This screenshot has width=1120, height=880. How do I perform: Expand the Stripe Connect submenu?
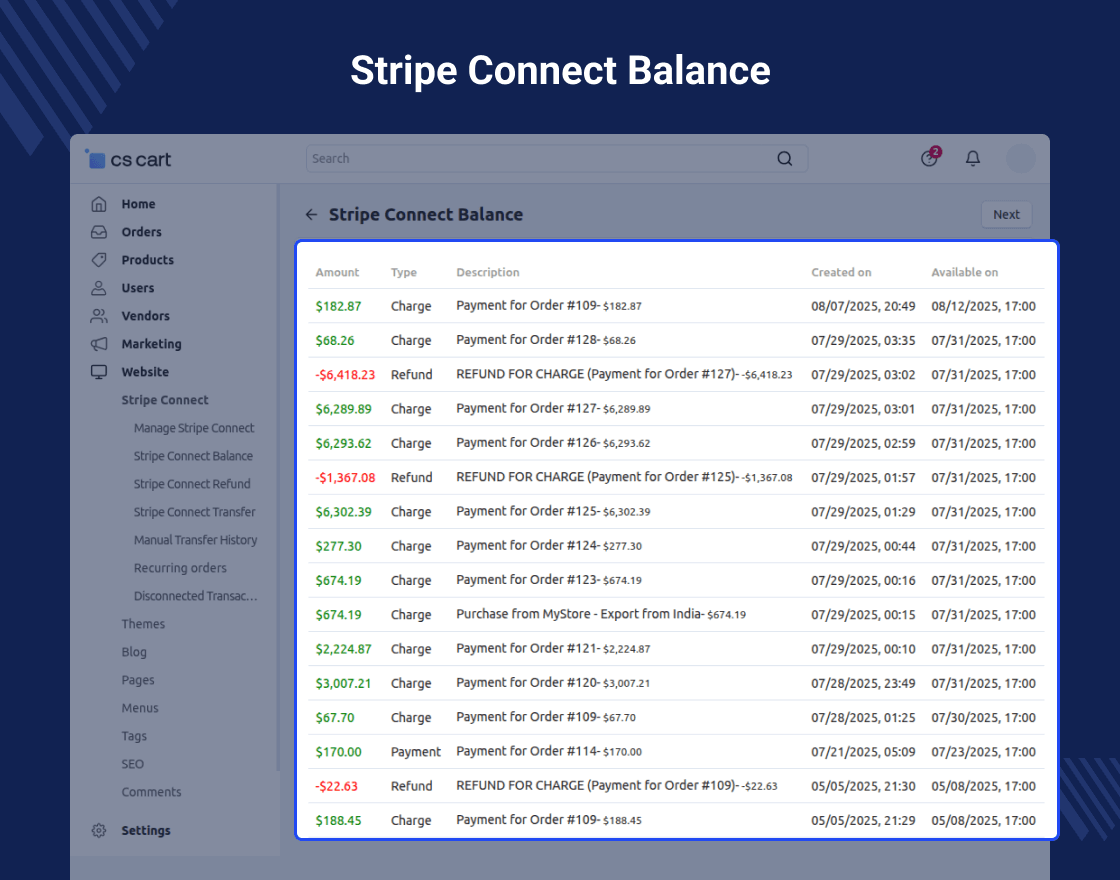click(x=165, y=400)
